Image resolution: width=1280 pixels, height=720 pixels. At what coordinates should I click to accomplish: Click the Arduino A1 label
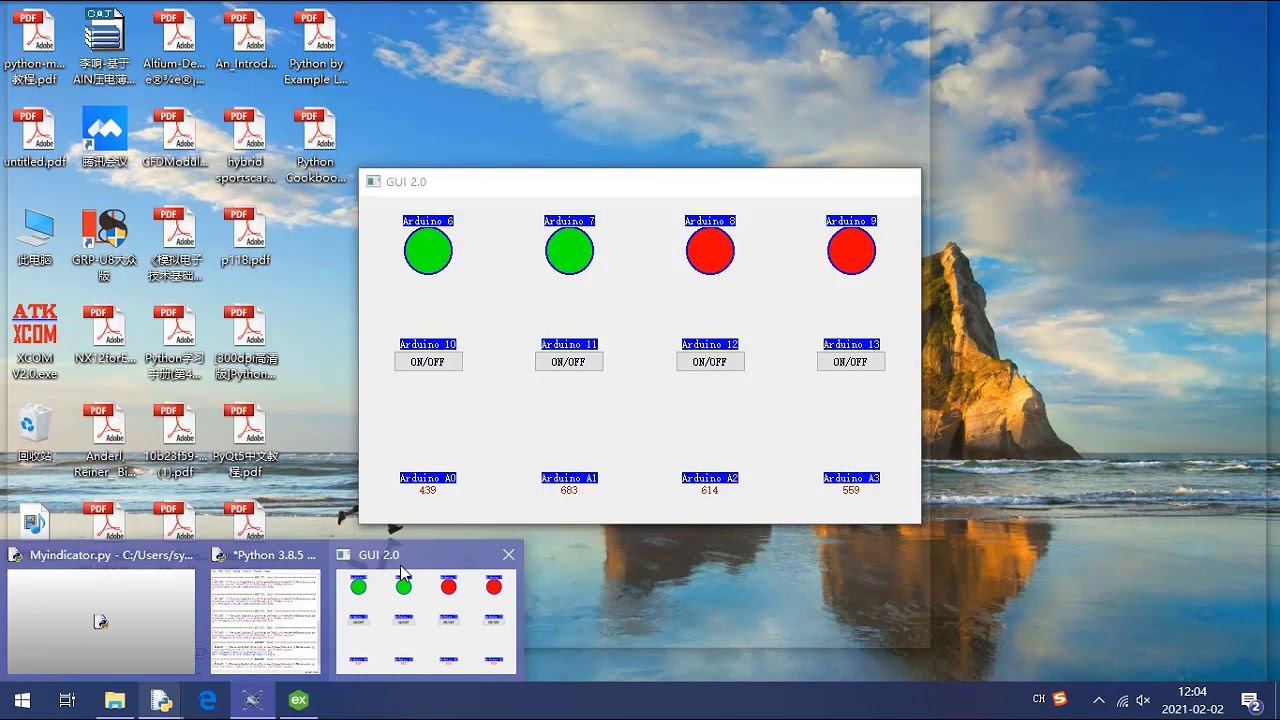569,478
